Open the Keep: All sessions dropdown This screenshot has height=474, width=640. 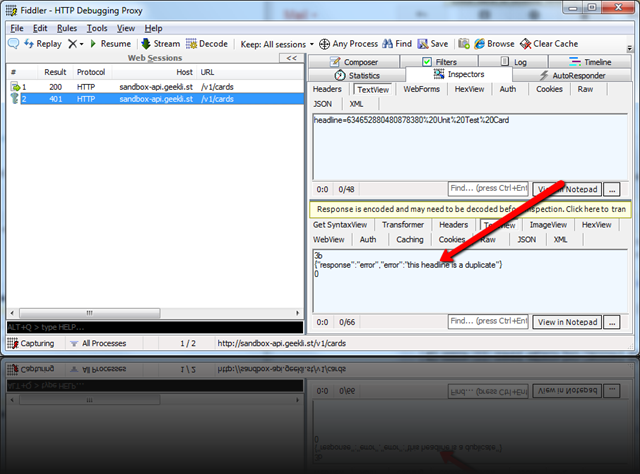point(277,44)
